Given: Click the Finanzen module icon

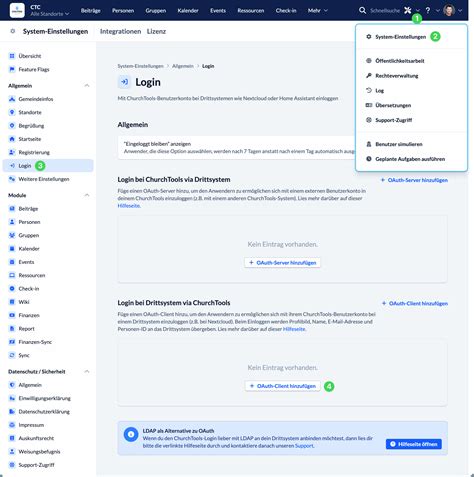Looking at the screenshot, I should pyautogui.click(x=12, y=315).
